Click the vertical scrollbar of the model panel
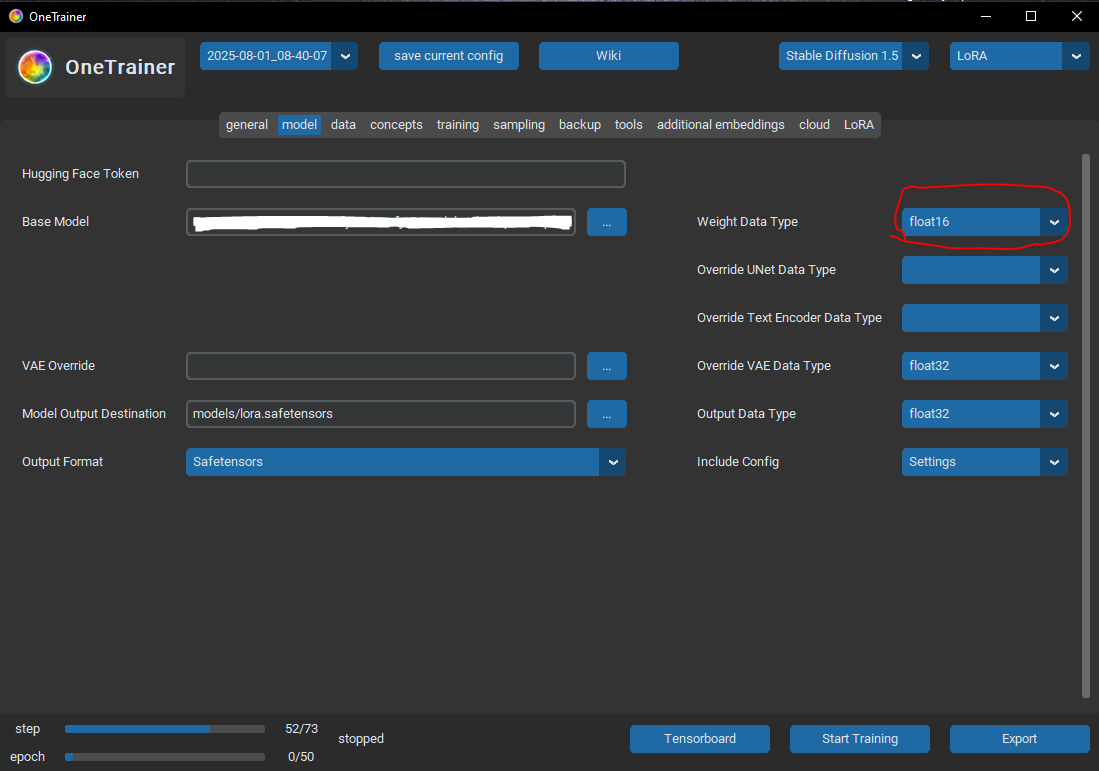Screen dimensions: 1099x771 coord(1086,426)
